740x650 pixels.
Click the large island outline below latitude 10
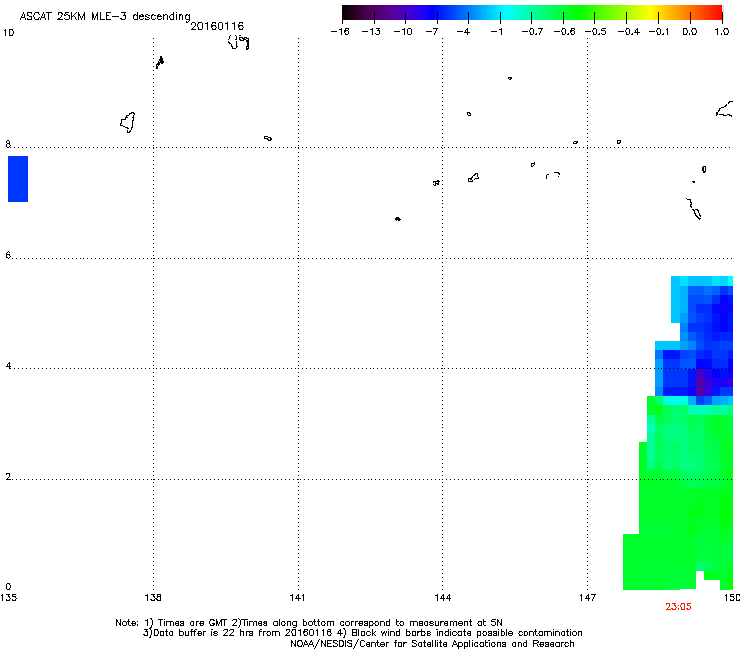127,122
